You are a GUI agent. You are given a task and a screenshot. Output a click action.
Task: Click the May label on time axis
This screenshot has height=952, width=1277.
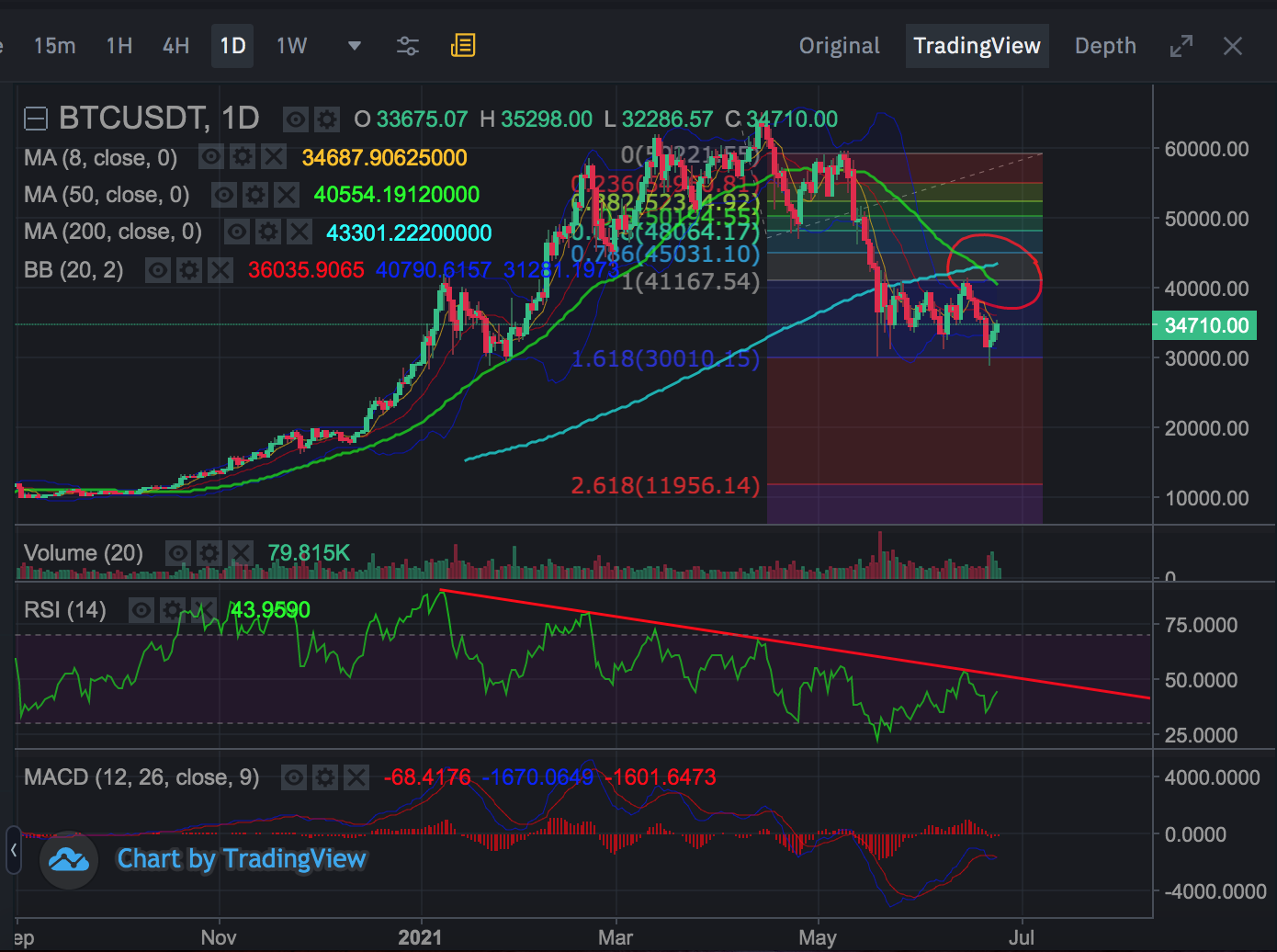pos(817,937)
